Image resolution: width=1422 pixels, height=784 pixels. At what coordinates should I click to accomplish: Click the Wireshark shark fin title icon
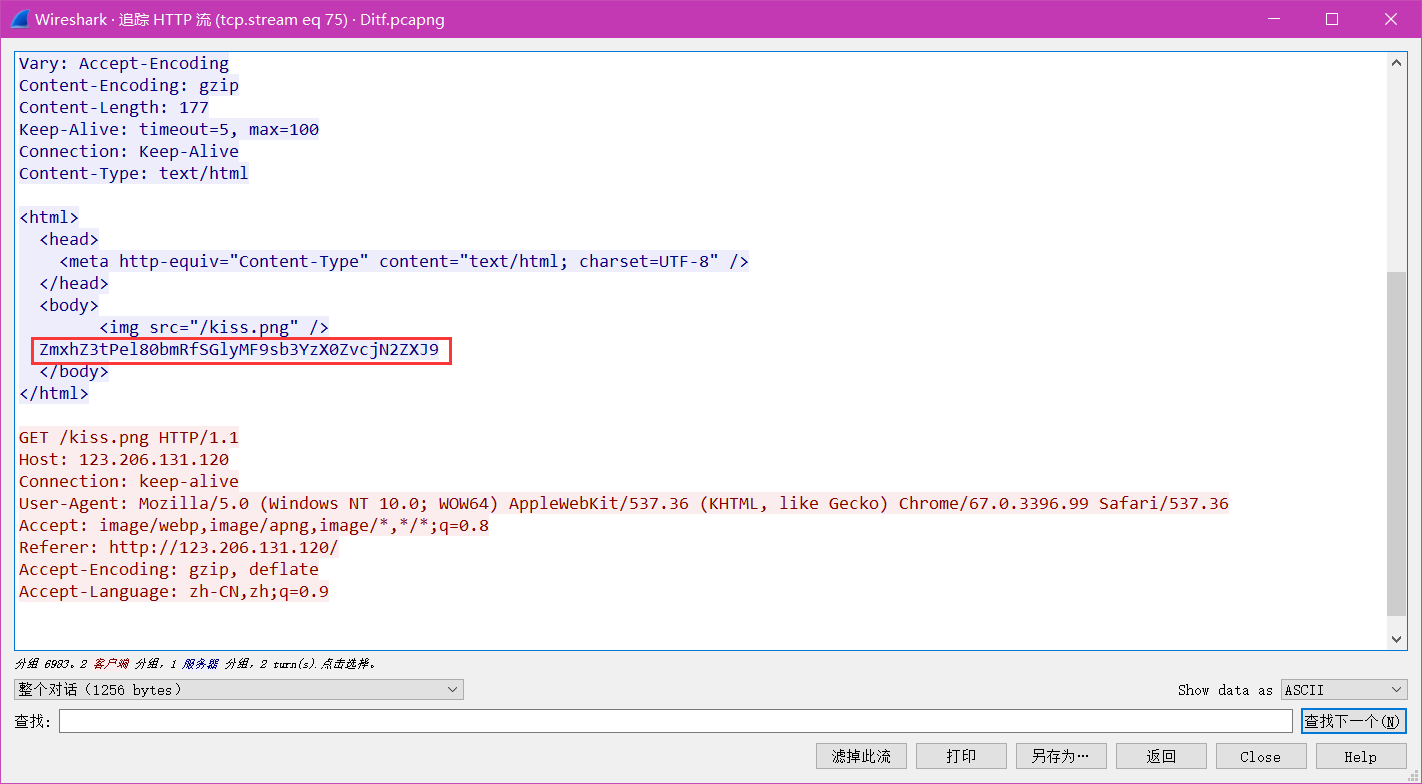tap(20, 19)
